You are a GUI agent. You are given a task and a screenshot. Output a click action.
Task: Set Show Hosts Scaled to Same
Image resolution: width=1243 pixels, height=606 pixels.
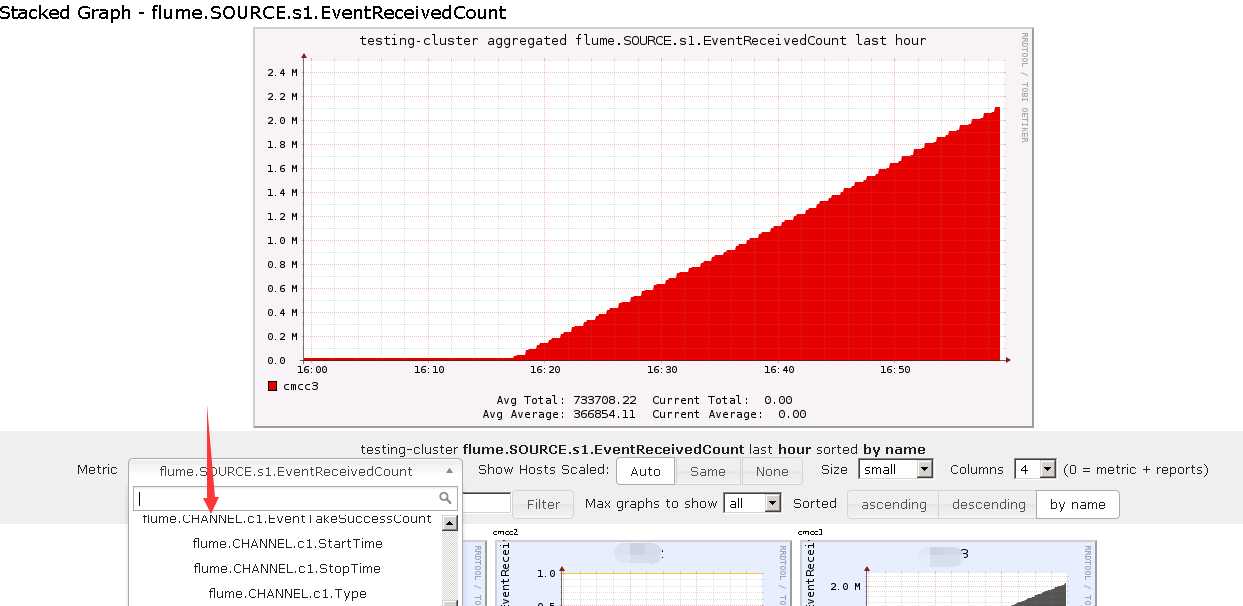708,471
